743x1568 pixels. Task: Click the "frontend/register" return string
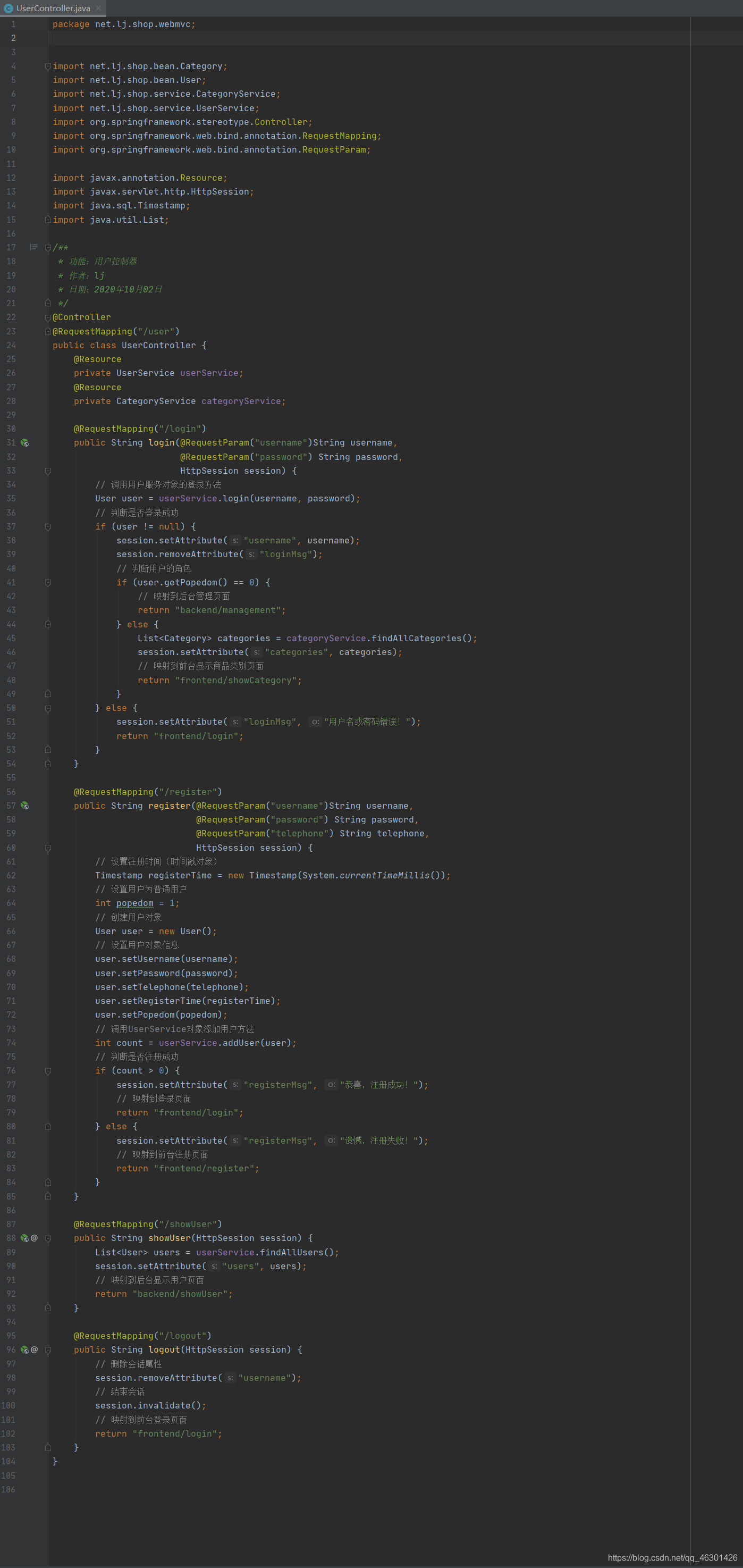204,1168
